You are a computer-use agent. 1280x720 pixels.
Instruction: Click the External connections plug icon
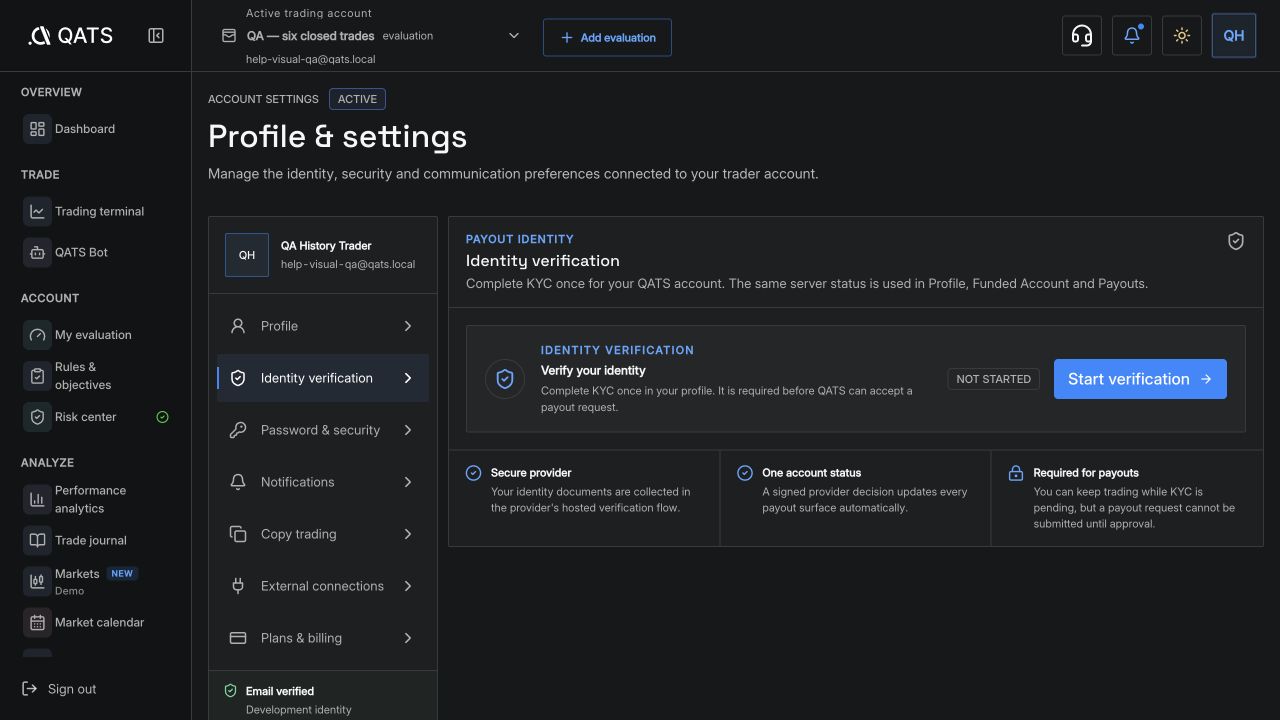[238, 586]
